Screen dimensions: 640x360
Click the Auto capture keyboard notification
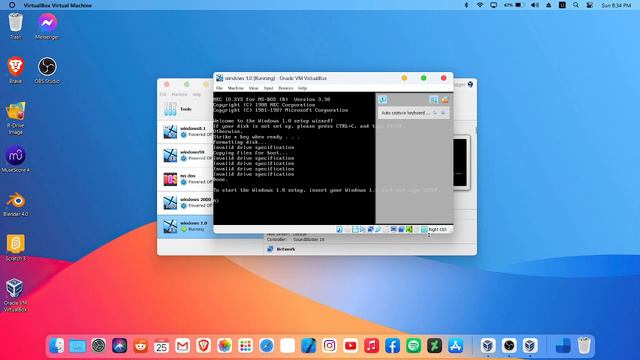click(413, 113)
